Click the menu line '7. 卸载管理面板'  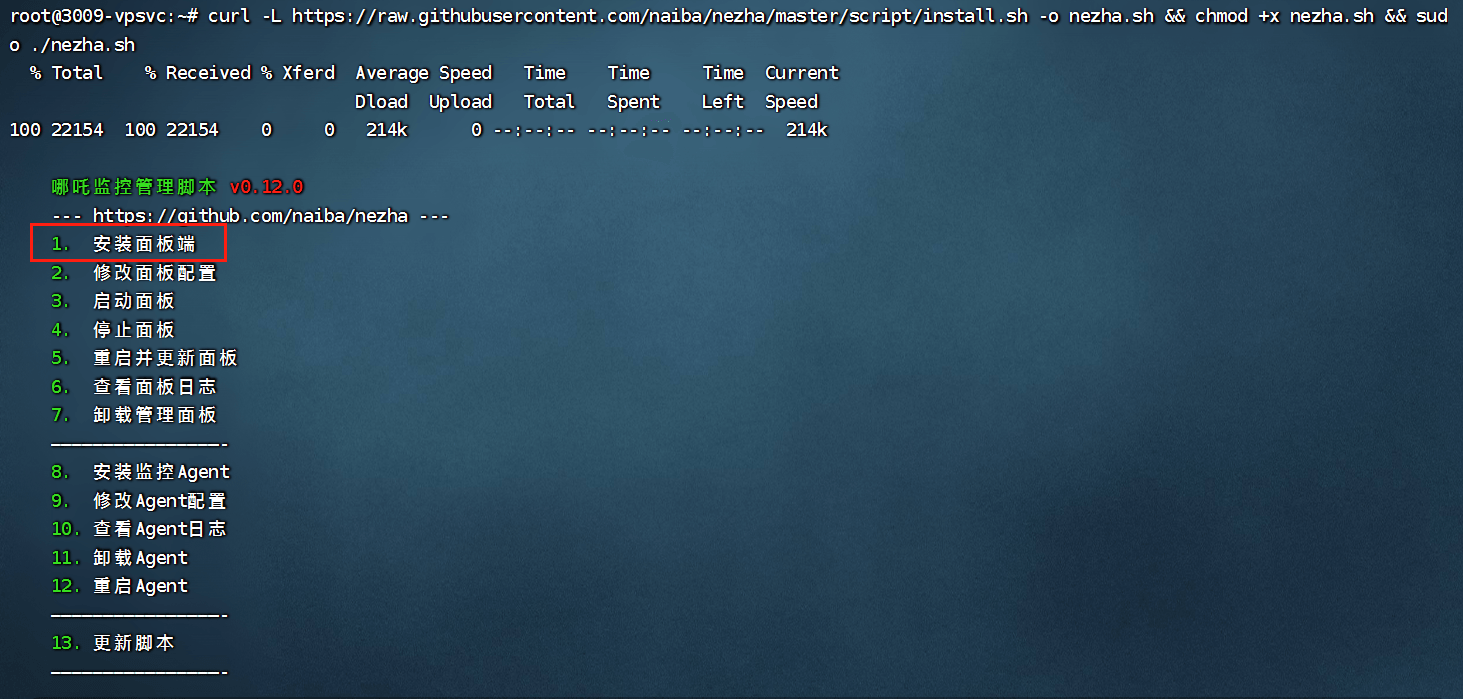pyautogui.click(x=134, y=415)
